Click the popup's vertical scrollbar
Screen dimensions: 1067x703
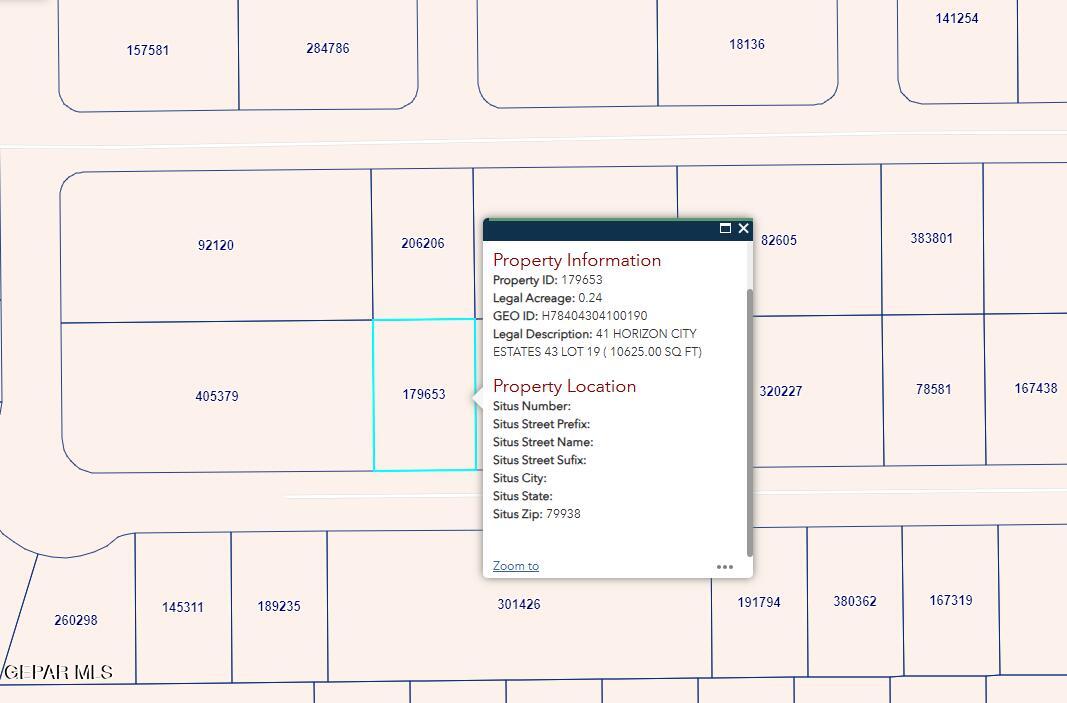(749, 420)
